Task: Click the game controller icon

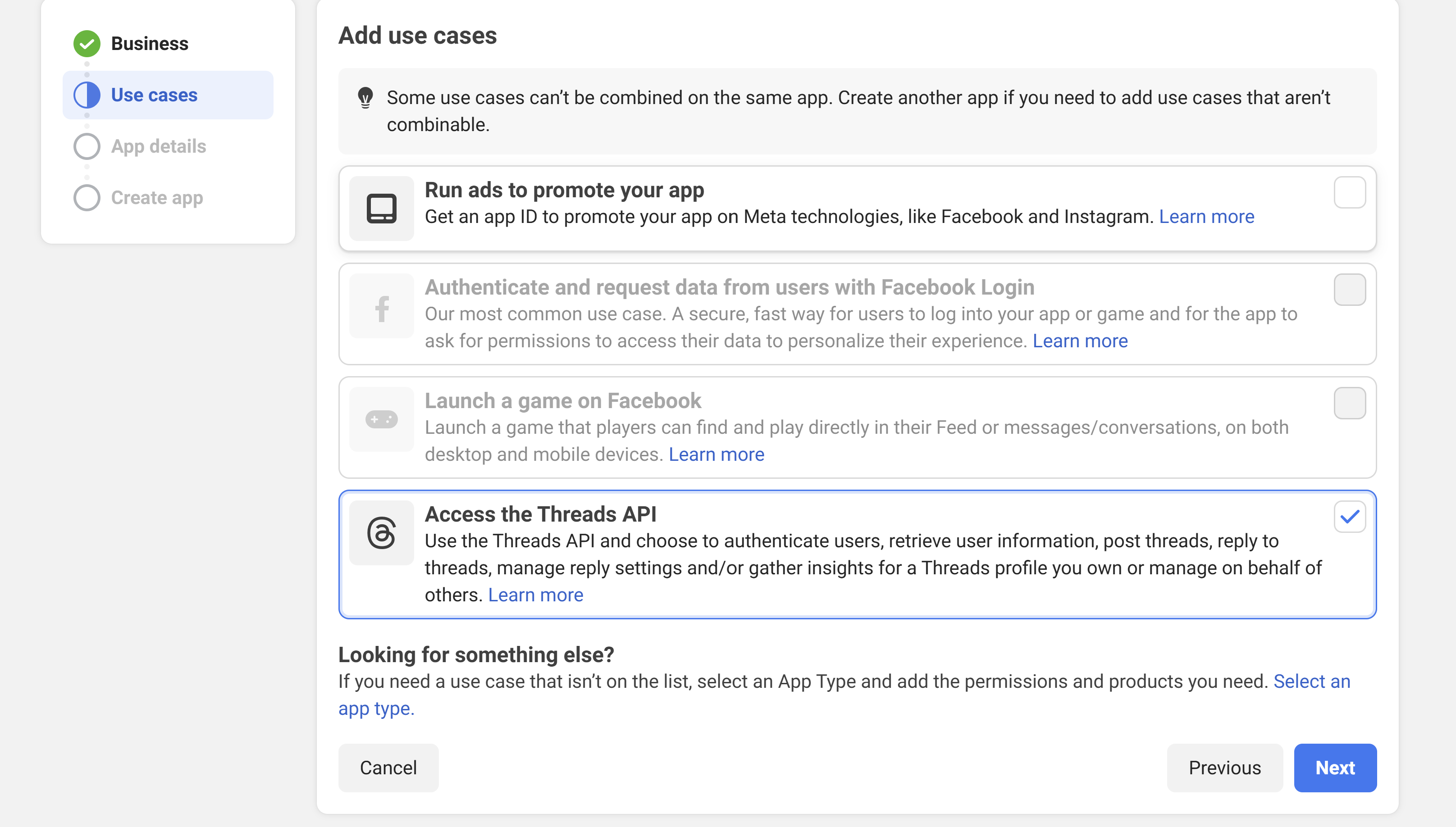Action: pyautogui.click(x=381, y=419)
